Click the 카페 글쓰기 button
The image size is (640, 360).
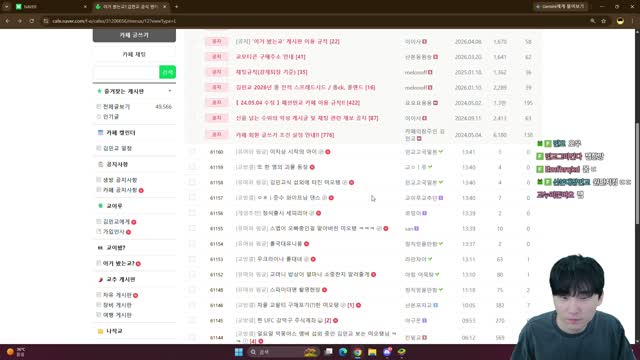[x=134, y=35]
